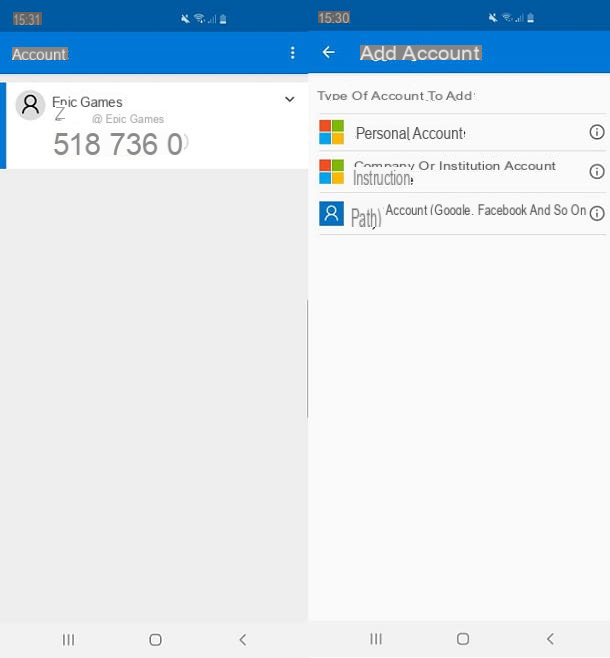
Task: Open the three-dot overflow menu on Account screen
Action: 292,53
